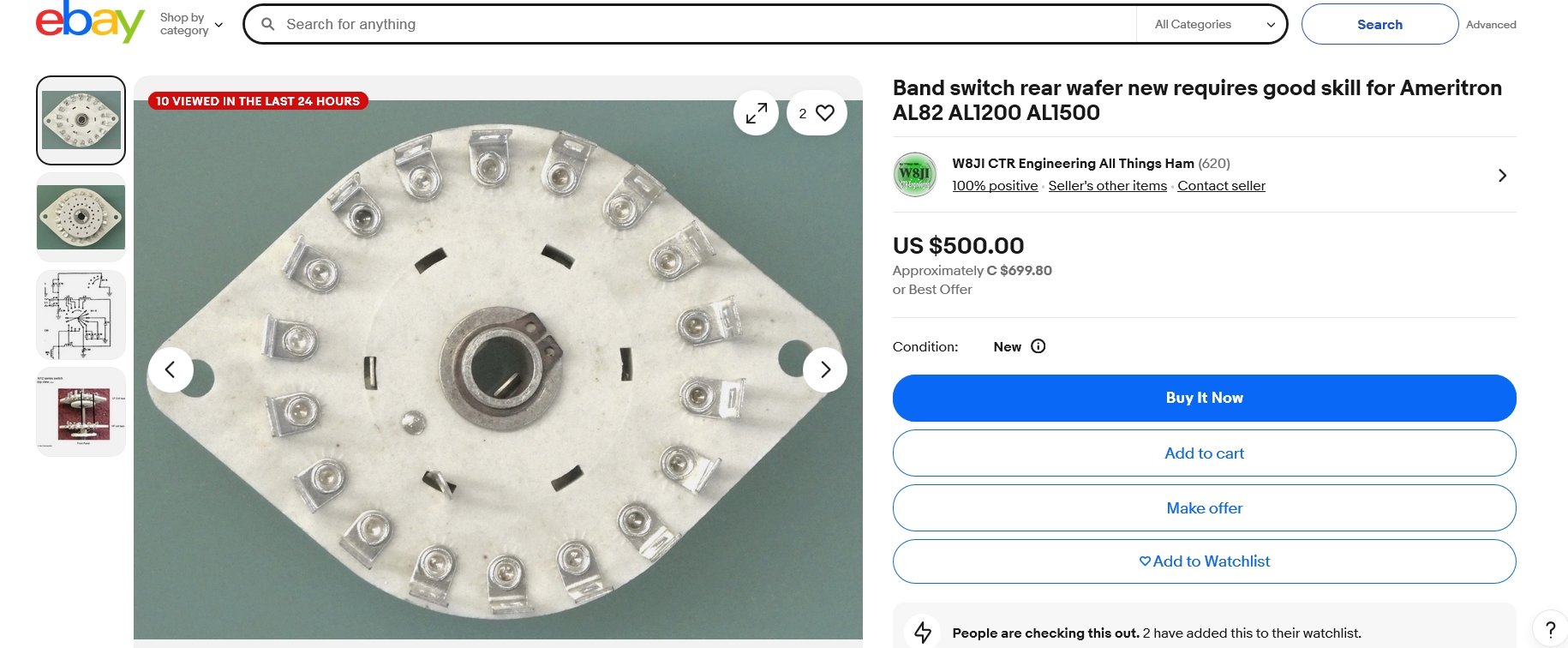Open help question mark button
The image size is (1568, 648).
pos(1550,629)
